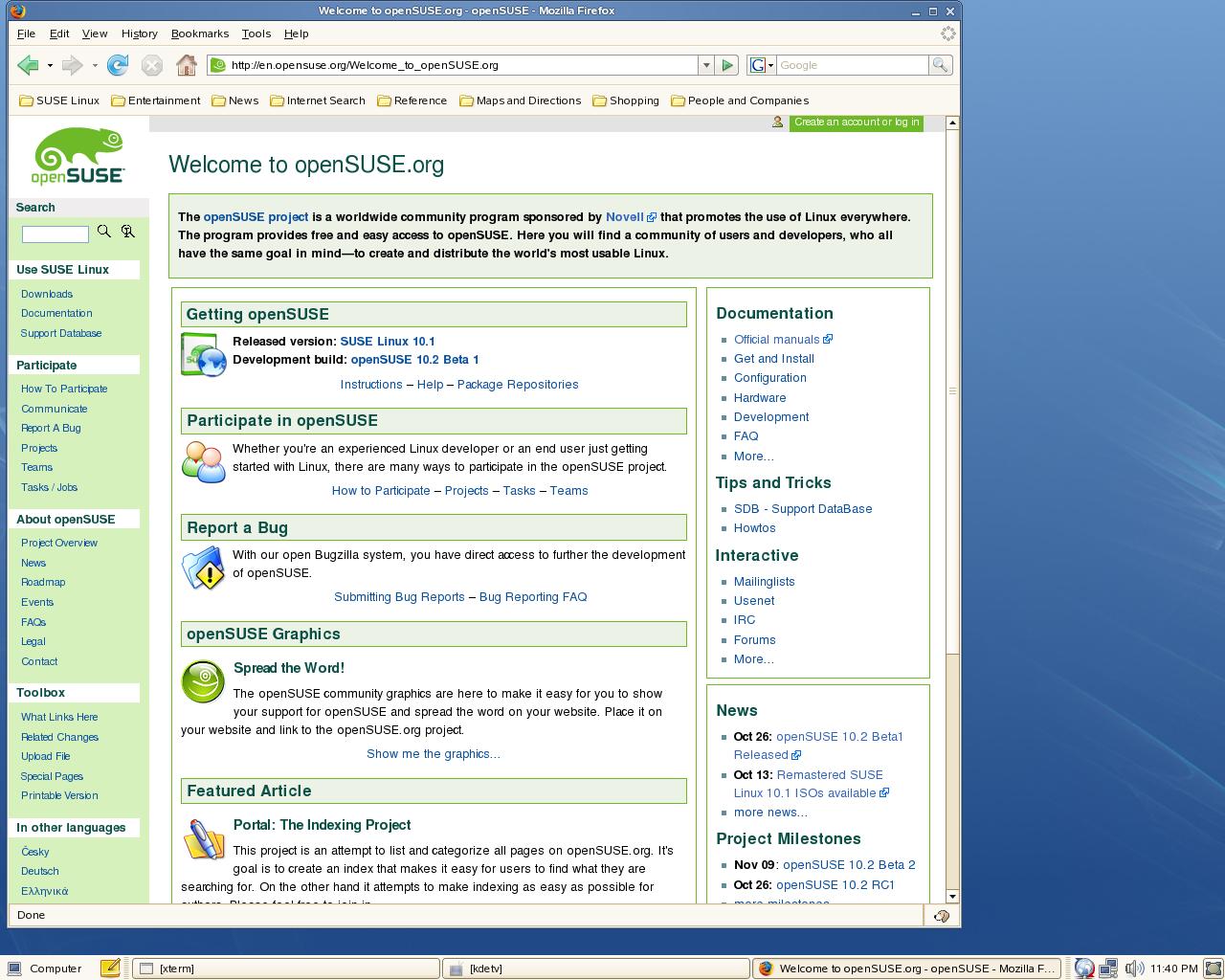Click the openSUSE chameleon logo
The height and width of the screenshot is (980, 1225).
point(78,156)
